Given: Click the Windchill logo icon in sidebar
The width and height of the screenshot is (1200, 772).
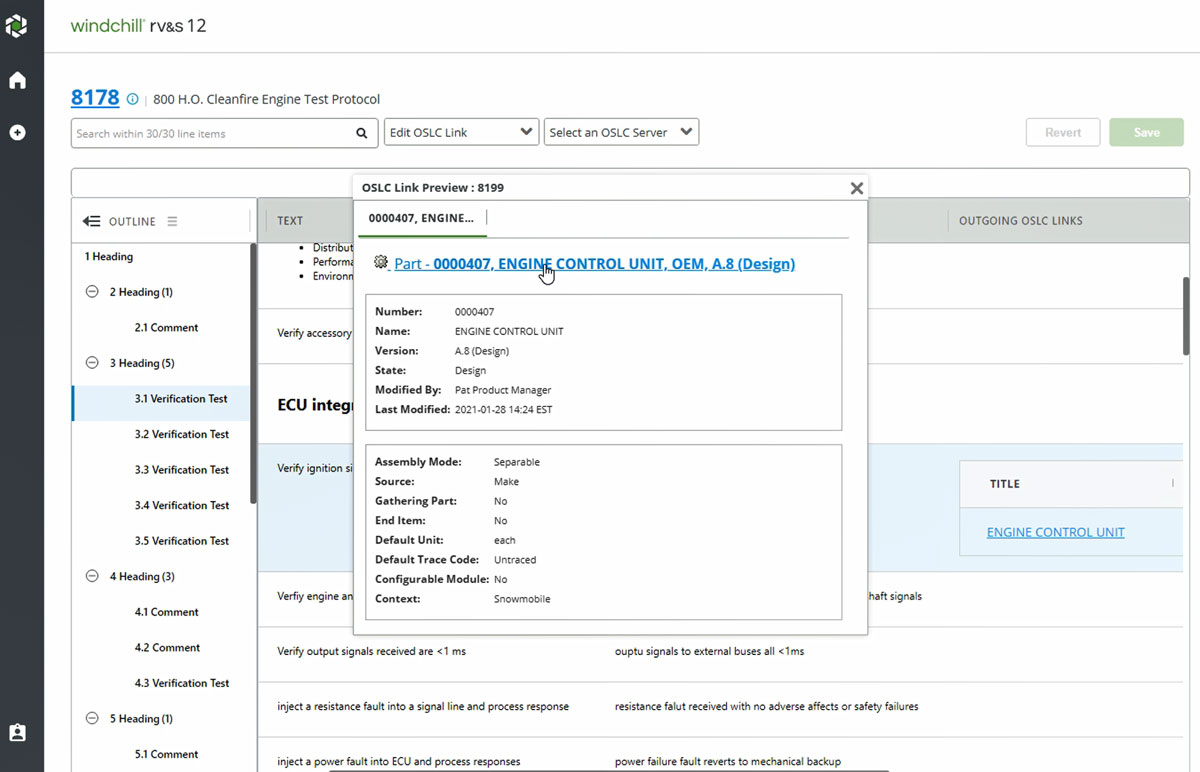Looking at the screenshot, I should tap(17, 26).
